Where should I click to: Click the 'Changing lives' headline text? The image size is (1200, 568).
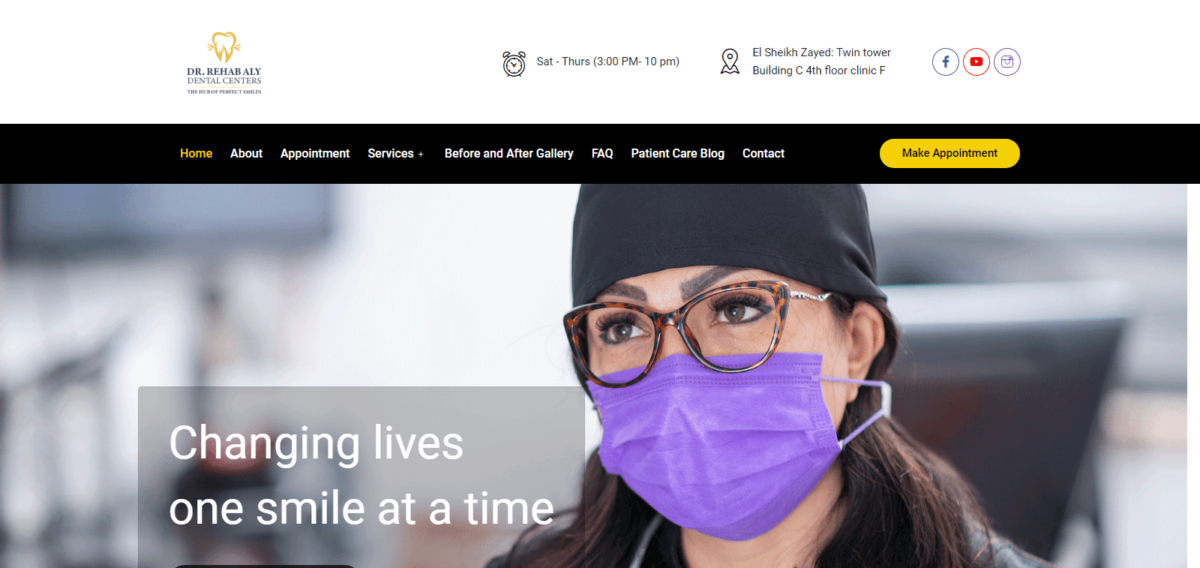(x=316, y=442)
